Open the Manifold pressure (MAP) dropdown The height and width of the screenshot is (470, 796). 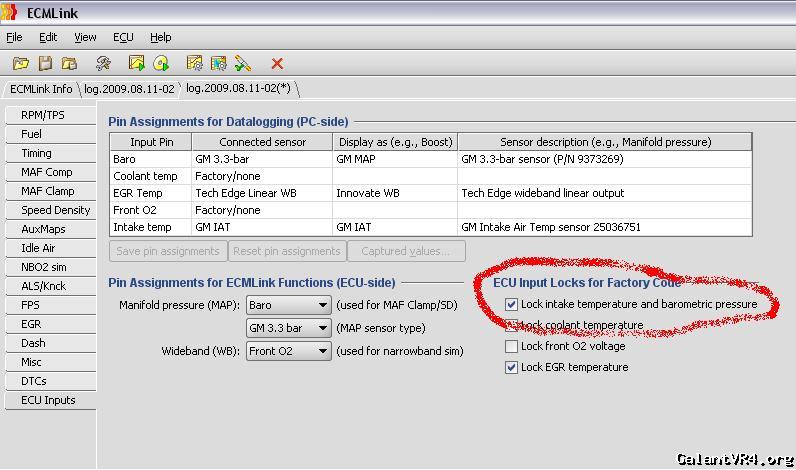[288, 305]
